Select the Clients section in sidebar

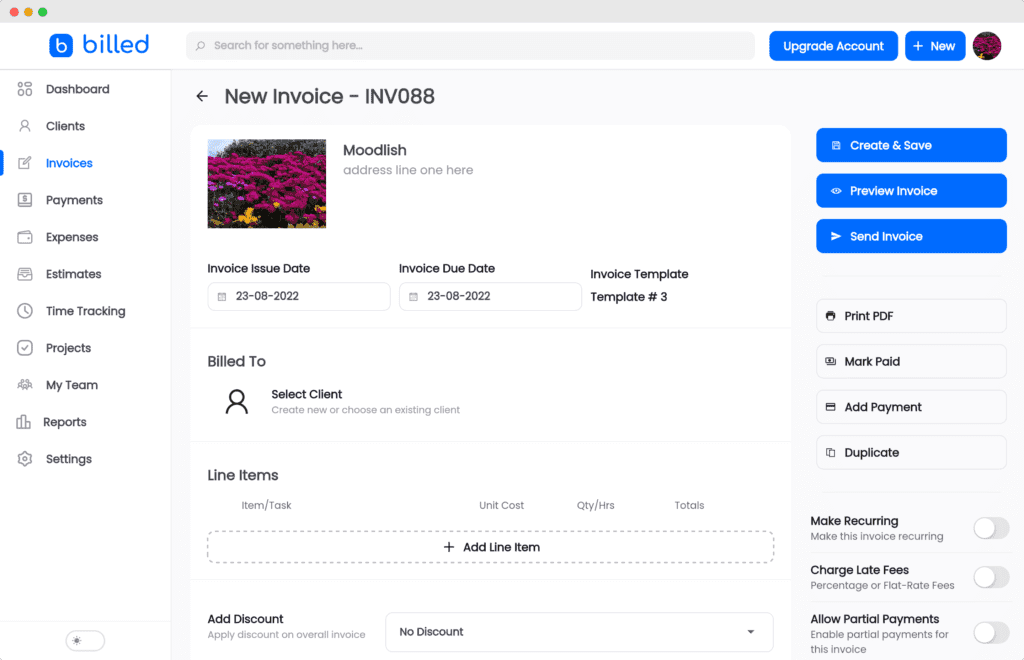(x=24, y=125)
